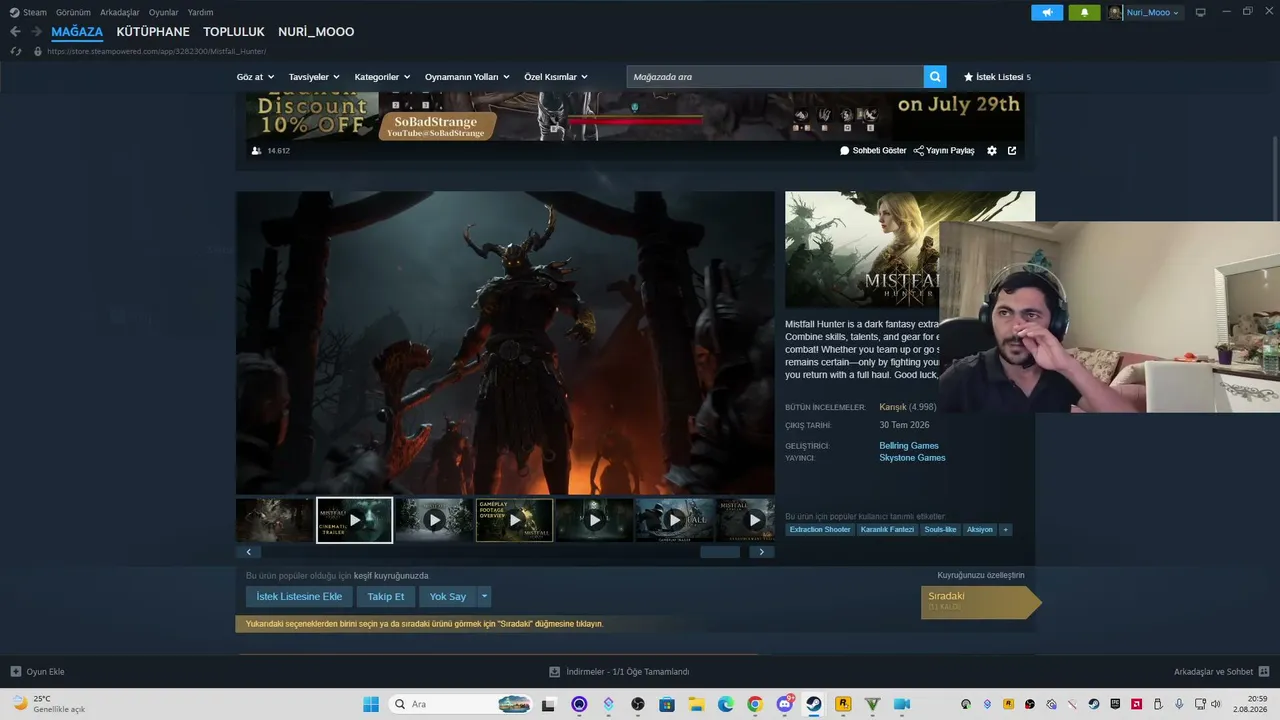Open the Oyunlar menu
Image resolution: width=1280 pixels, height=720 pixels.
click(x=164, y=12)
